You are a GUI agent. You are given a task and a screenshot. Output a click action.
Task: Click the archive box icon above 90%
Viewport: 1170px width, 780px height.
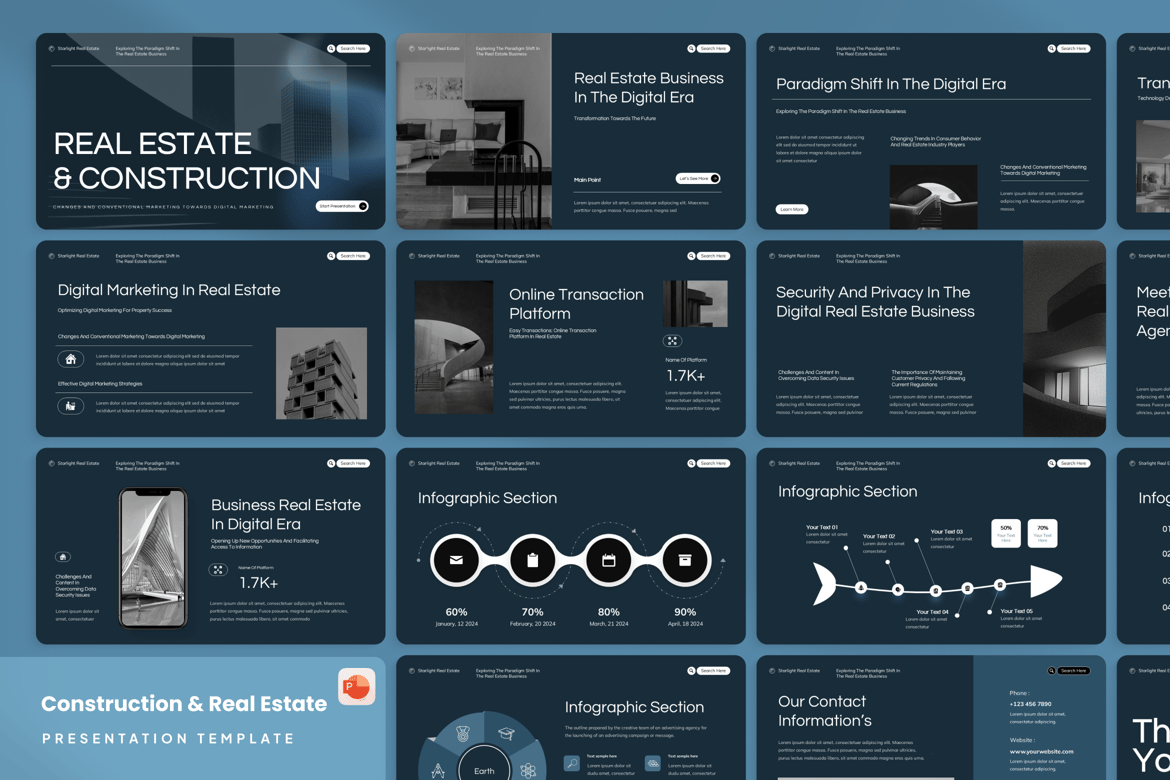tap(684, 560)
